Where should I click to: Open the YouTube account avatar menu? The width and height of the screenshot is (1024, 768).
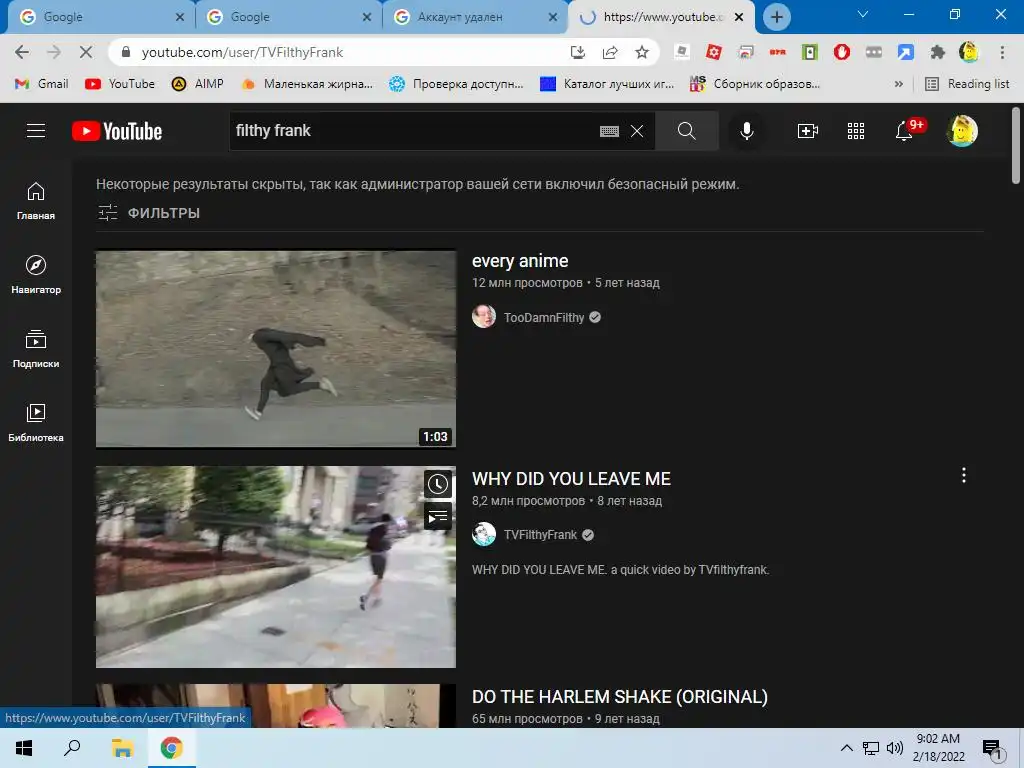click(x=961, y=131)
